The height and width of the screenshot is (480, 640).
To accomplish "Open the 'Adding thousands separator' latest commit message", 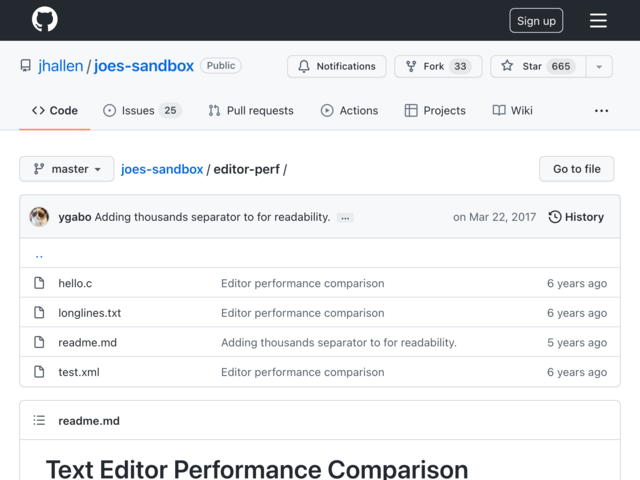I will point(212,217).
